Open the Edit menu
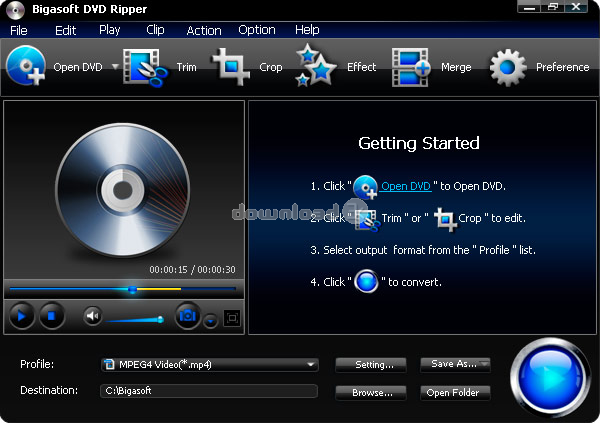This screenshot has height=423, width=600. coord(65,30)
